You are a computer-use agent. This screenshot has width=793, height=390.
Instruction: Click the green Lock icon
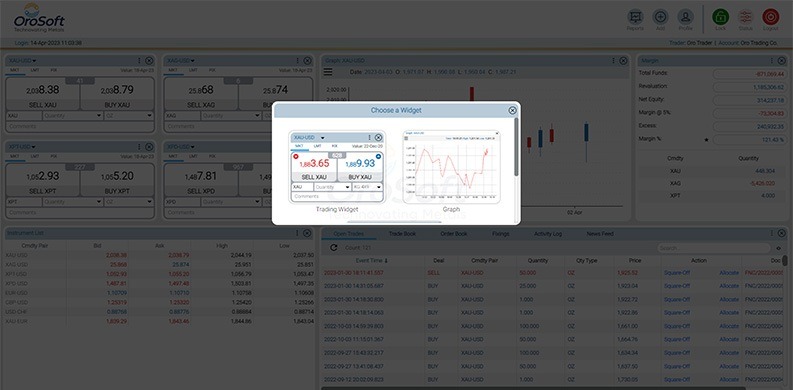pos(720,17)
